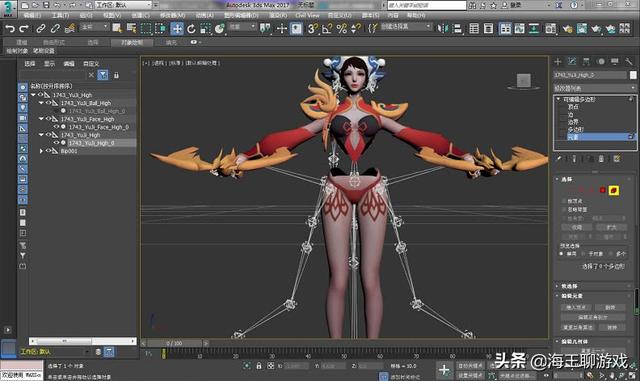Viewport: 640px width, 381px height.
Task: Click the Set Key large plus button
Action: pyautogui.click(x=444, y=370)
